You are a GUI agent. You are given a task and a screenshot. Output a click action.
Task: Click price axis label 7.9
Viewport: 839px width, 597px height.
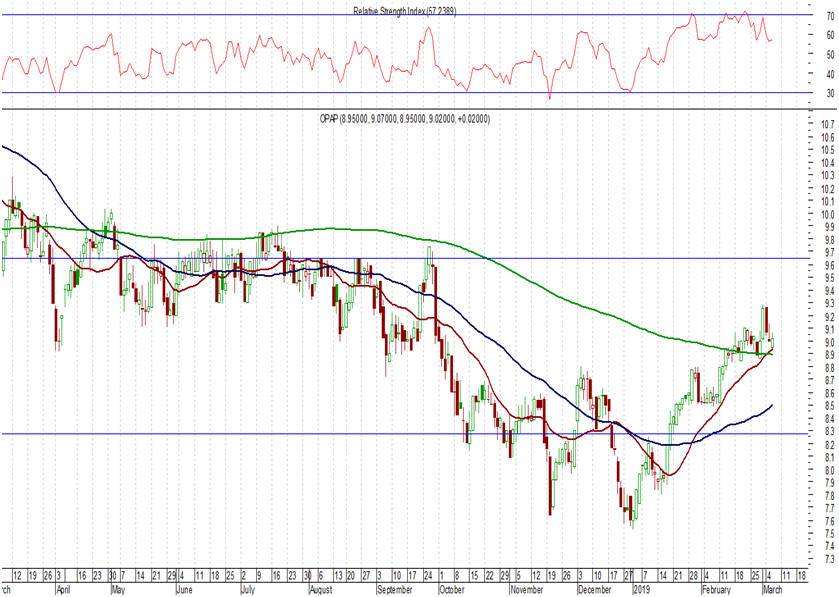click(829, 483)
